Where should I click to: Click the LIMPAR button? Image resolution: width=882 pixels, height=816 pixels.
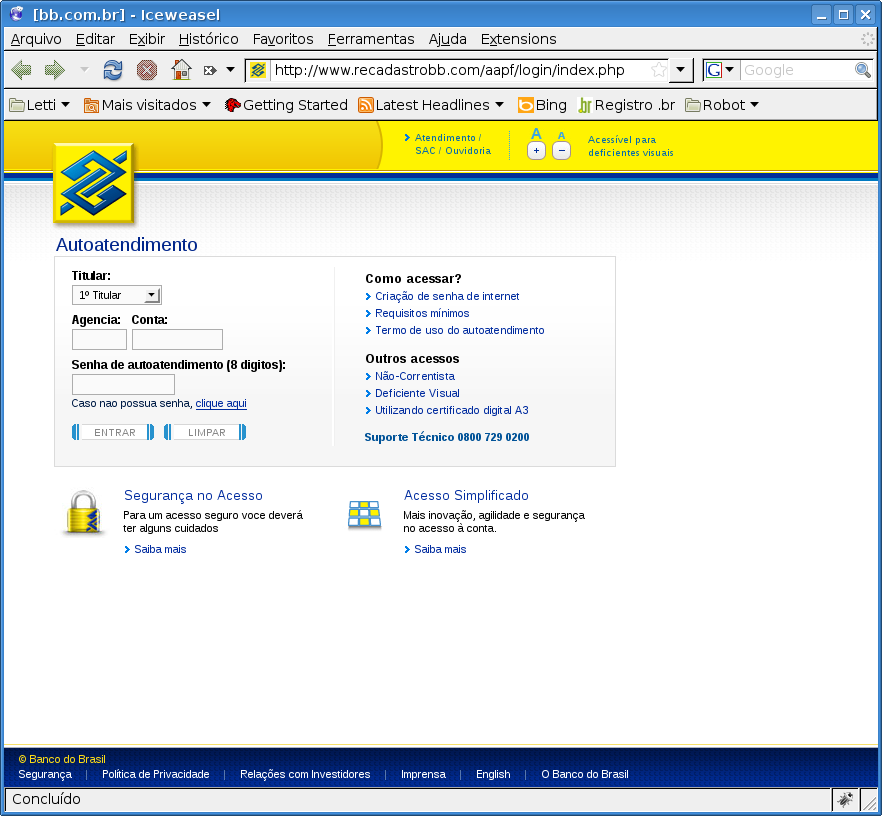(x=205, y=432)
